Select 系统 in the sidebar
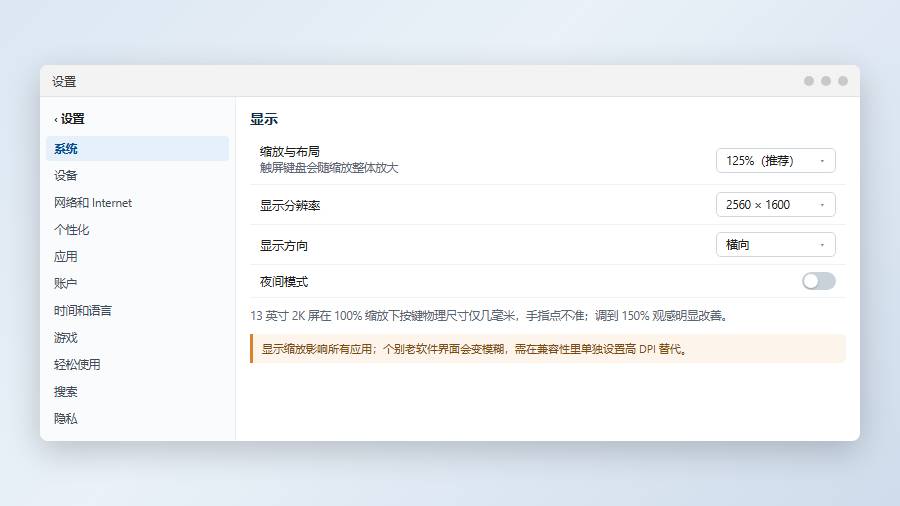The height and width of the screenshot is (506, 900). (x=137, y=149)
